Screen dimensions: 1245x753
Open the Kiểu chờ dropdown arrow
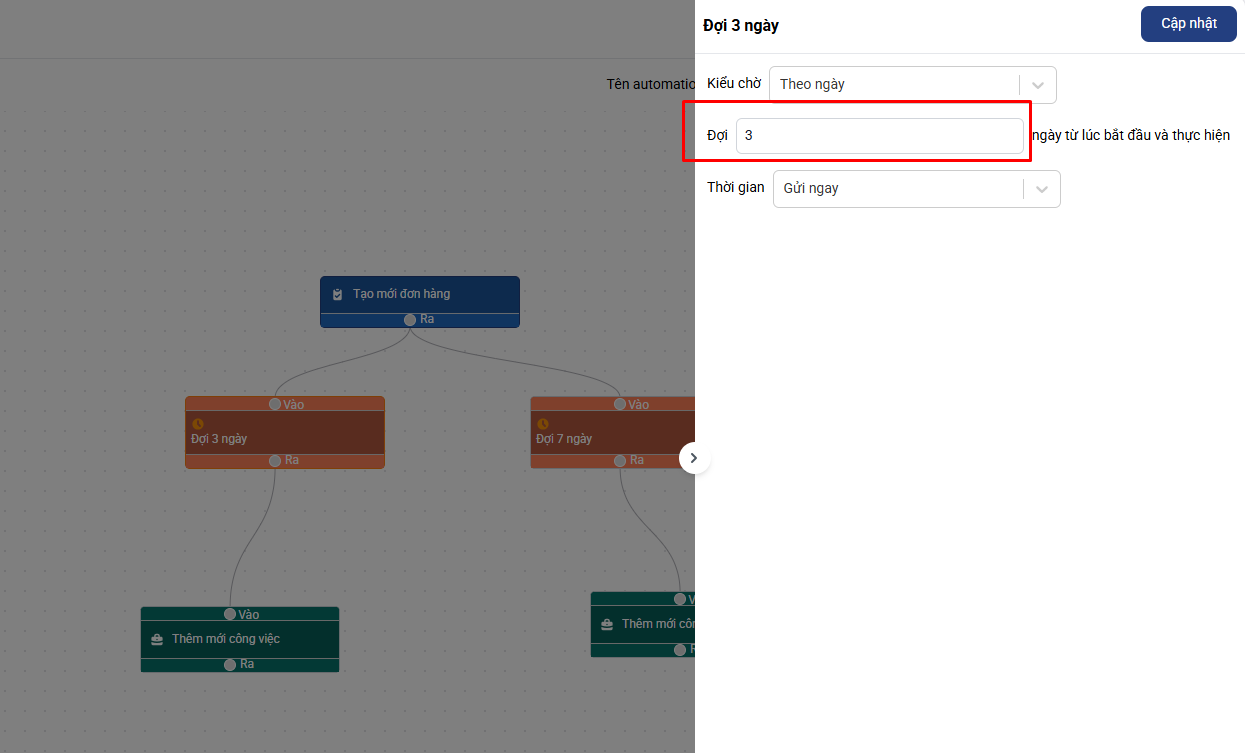(1038, 85)
